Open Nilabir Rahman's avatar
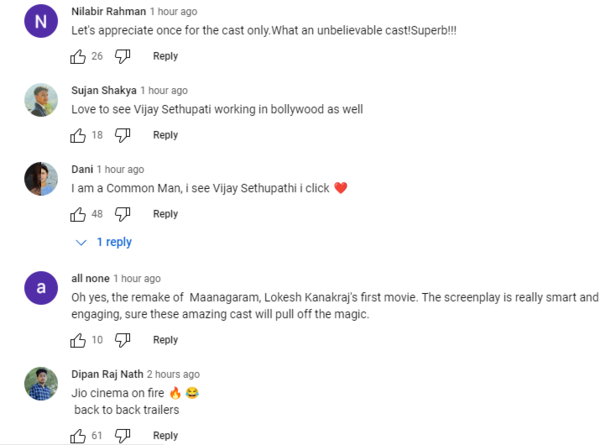 [x=40, y=21]
